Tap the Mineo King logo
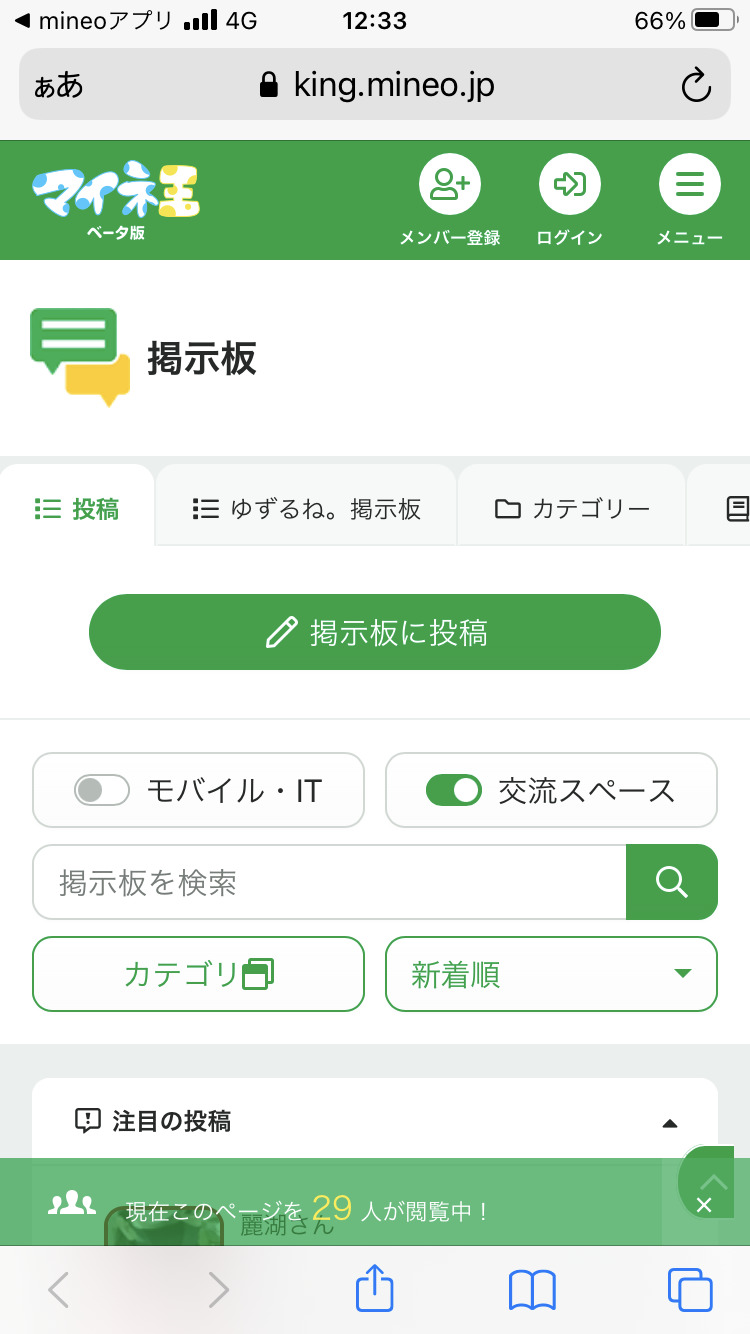Viewport: 750px width, 1334px height. tap(116, 196)
